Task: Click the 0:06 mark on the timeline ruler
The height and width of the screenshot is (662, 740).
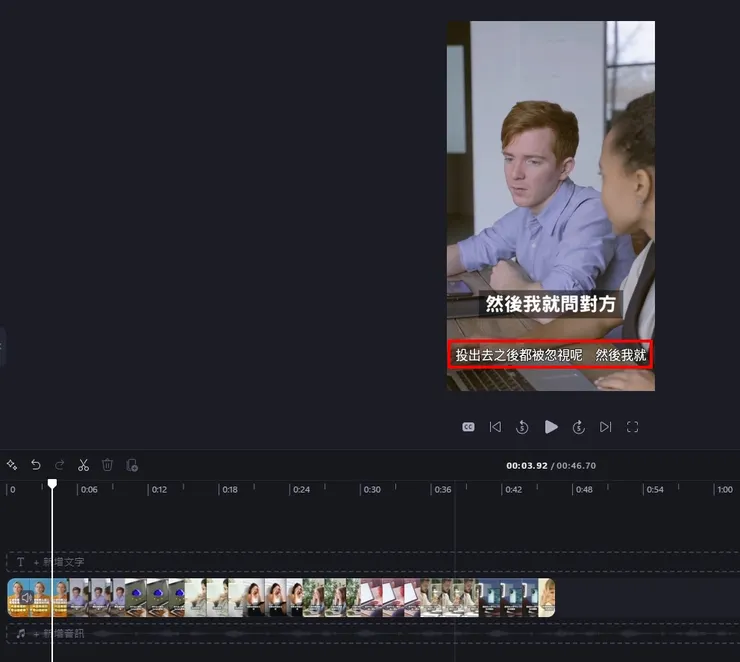Action: pos(89,489)
